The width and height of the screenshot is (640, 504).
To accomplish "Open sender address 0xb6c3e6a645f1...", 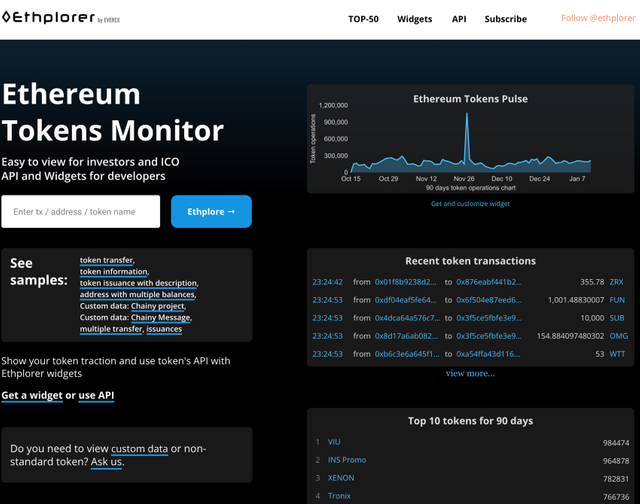I will click(x=407, y=354).
